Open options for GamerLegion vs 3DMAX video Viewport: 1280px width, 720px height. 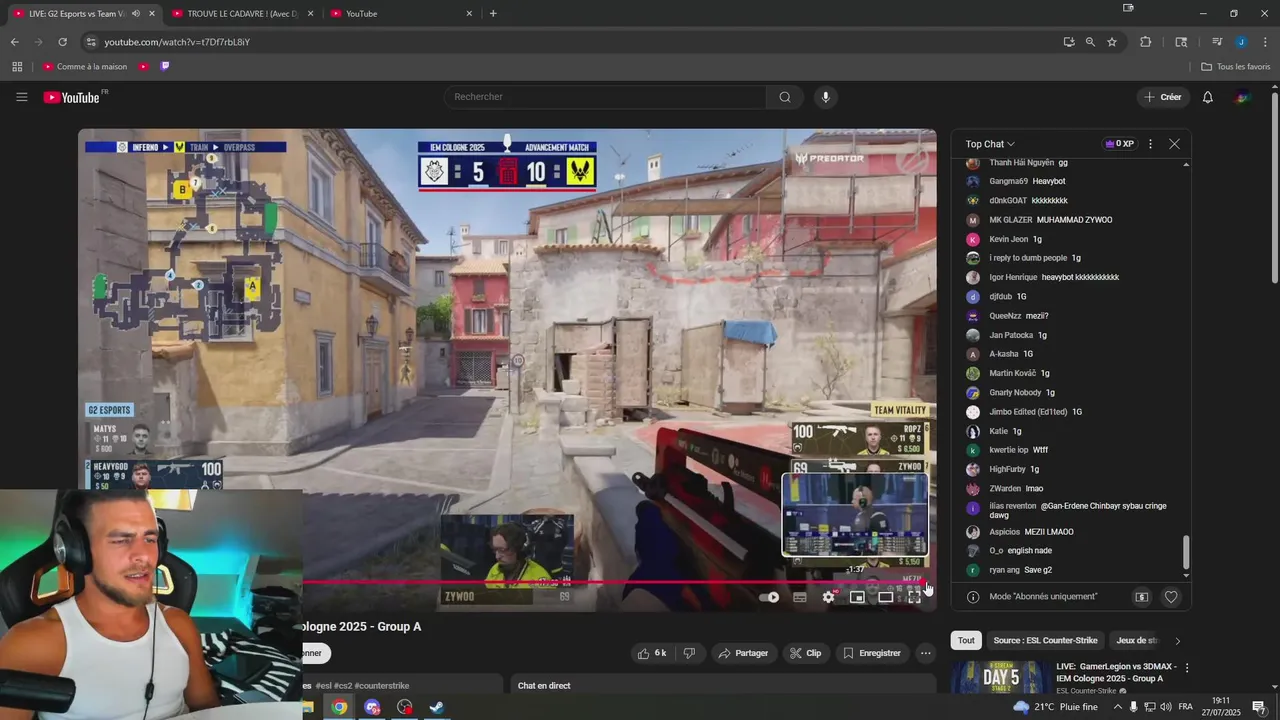click(x=1187, y=667)
